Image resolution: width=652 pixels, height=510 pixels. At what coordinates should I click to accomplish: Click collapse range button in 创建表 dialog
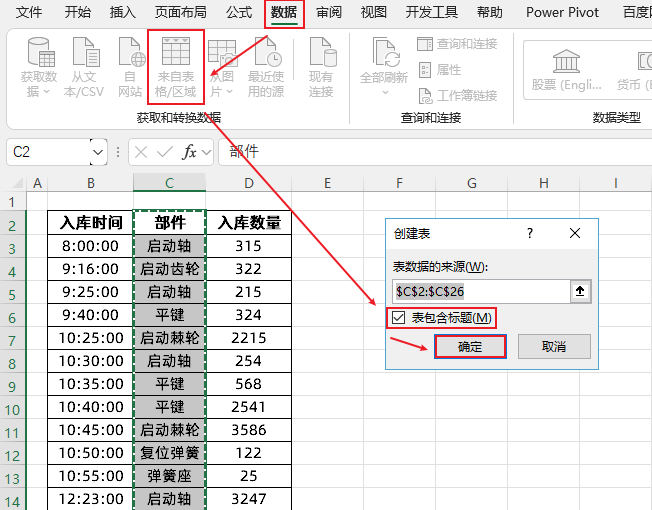coord(580,291)
